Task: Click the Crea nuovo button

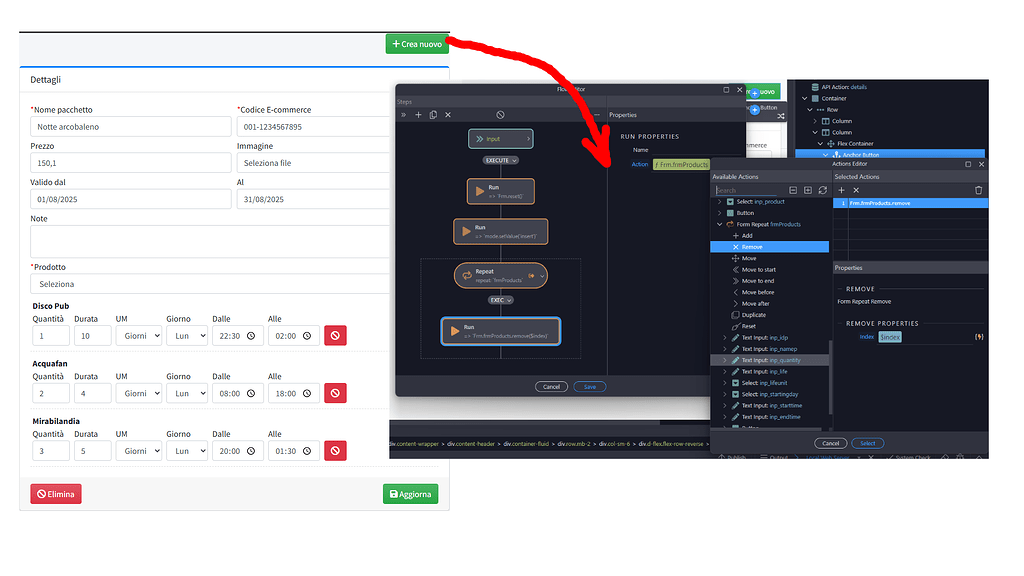Action: tap(417, 44)
